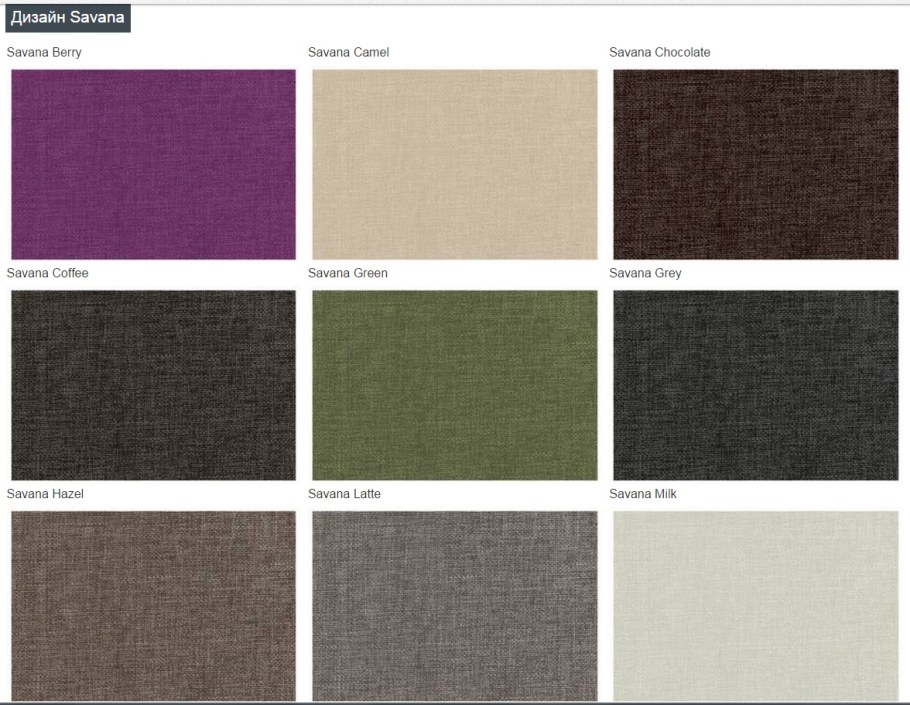Pick the Savana Latte fabric swatch
This screenshot has width=910, height=705.
click(x=455, y=606)
